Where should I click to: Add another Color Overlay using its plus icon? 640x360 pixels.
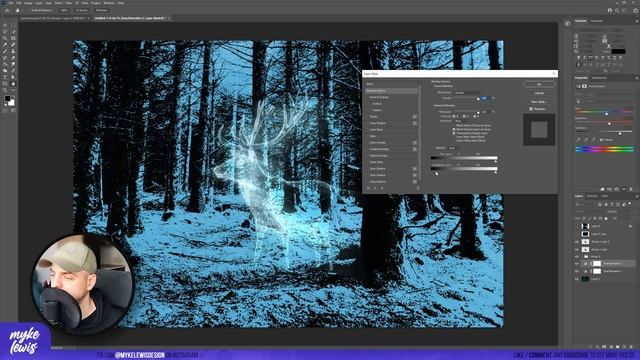(415, 143)
